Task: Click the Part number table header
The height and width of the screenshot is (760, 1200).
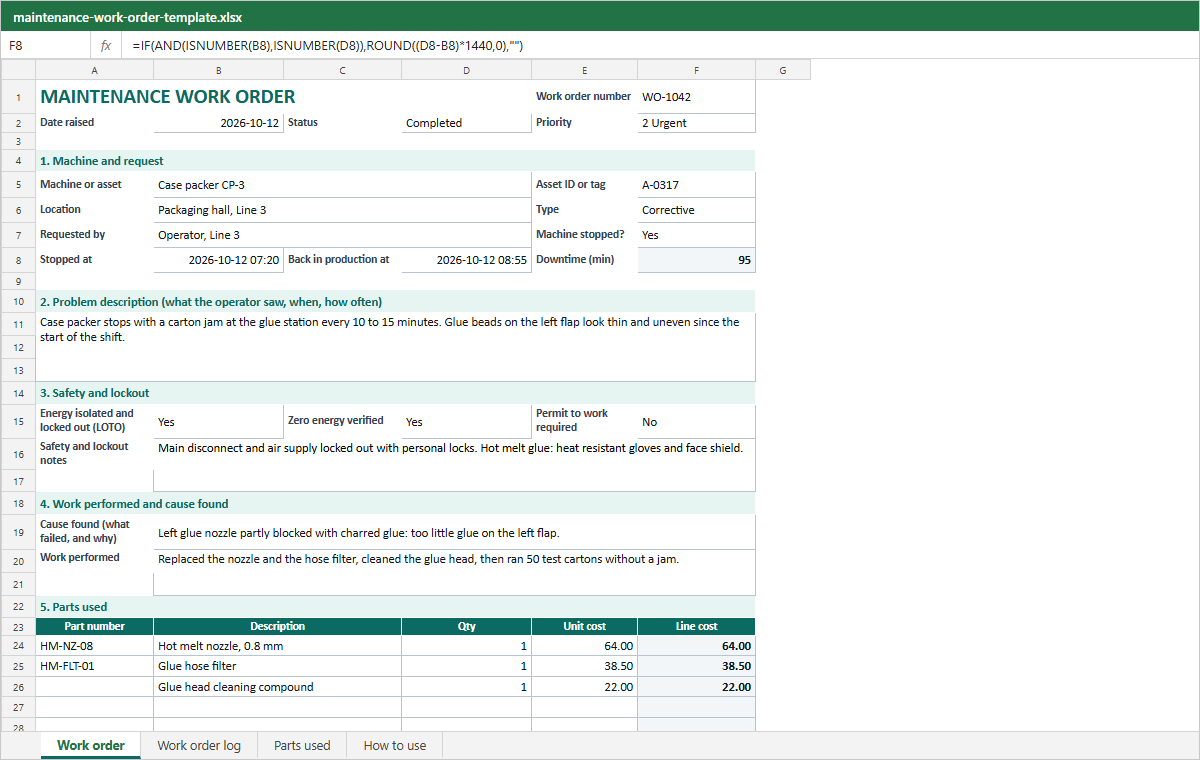Action: [95, 626]
